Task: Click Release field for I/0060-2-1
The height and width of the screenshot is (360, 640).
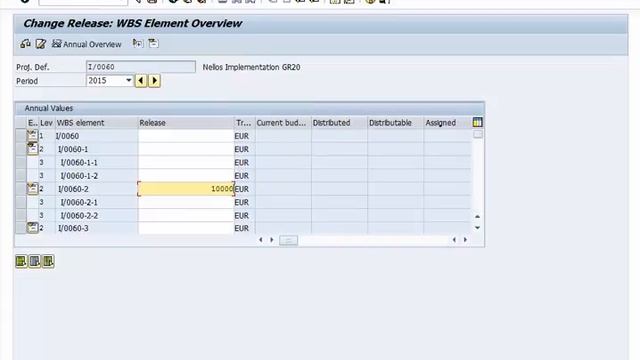Action: tap(186, 202)
